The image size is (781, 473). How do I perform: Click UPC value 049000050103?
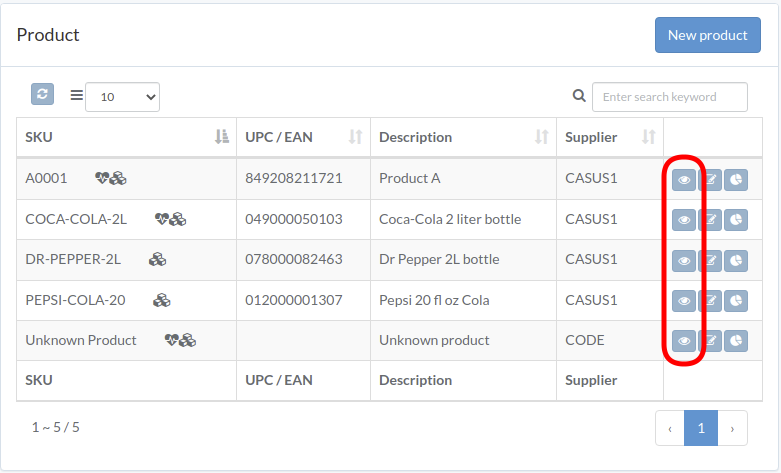pyautogui.click(x=294, y=219)
